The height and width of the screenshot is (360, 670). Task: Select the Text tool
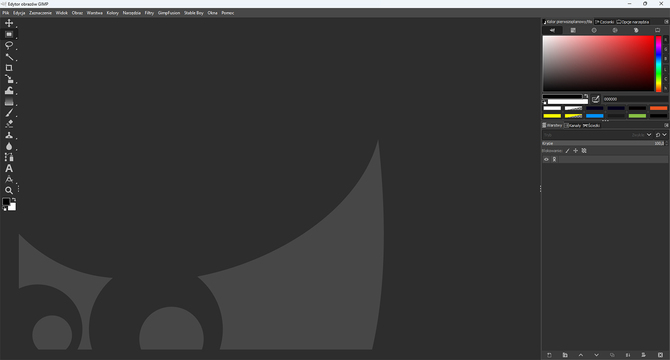[x=9, y=169]
